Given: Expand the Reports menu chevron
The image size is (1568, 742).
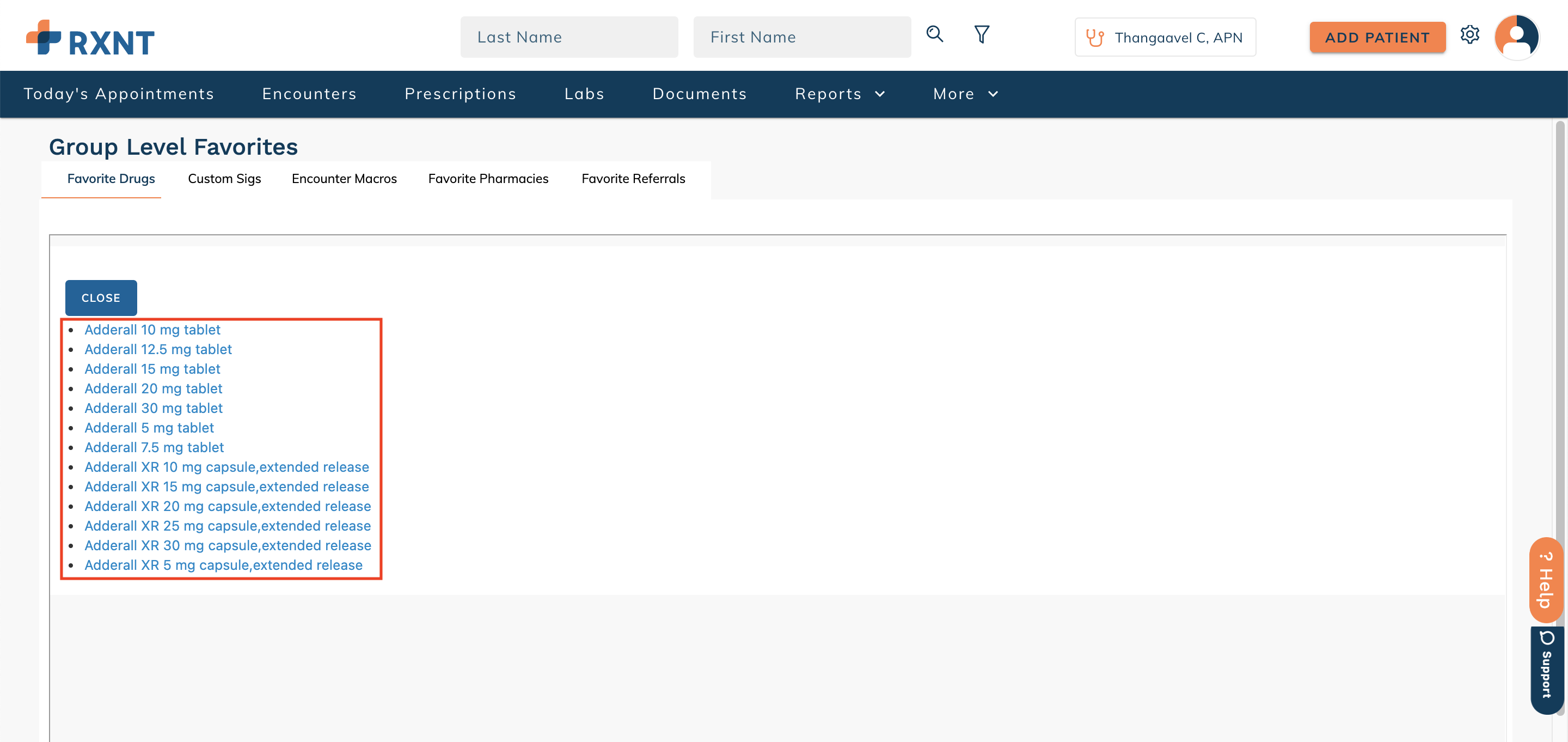Looking at the screenshot, I should (881, 94).
